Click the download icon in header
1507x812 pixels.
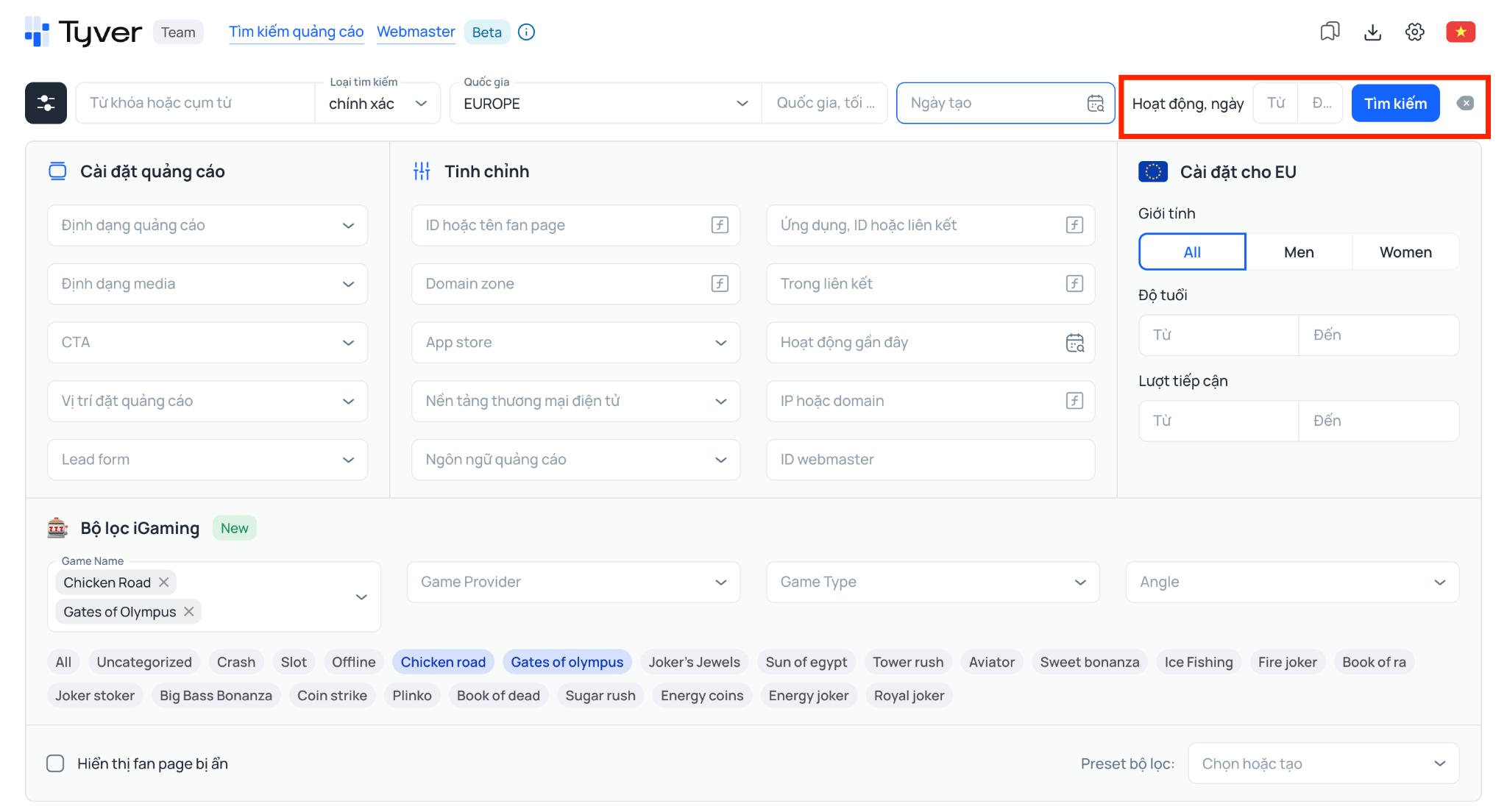tap(1372, 32)
